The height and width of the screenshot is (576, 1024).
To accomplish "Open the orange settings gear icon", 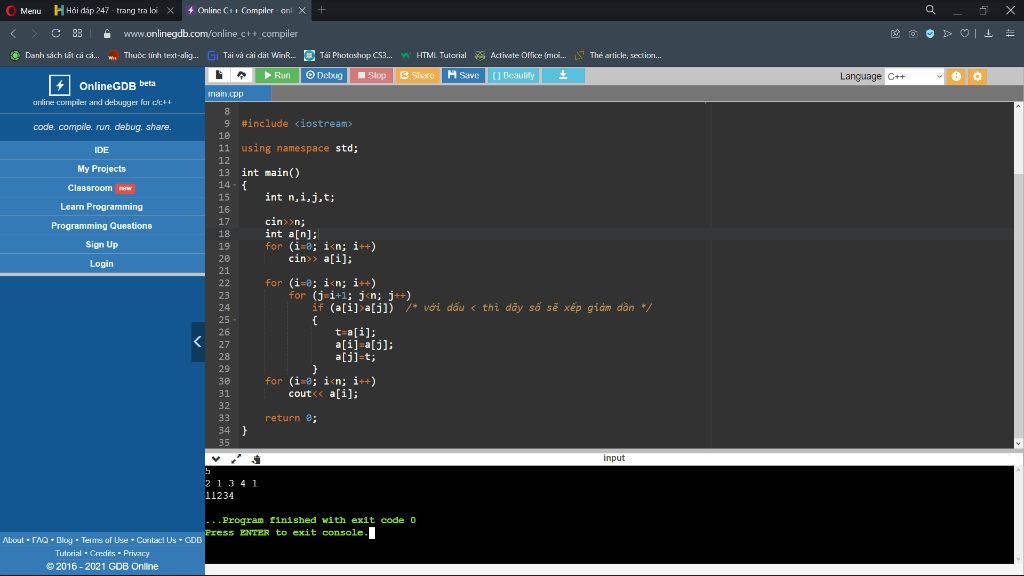I will tap(978, 76).
